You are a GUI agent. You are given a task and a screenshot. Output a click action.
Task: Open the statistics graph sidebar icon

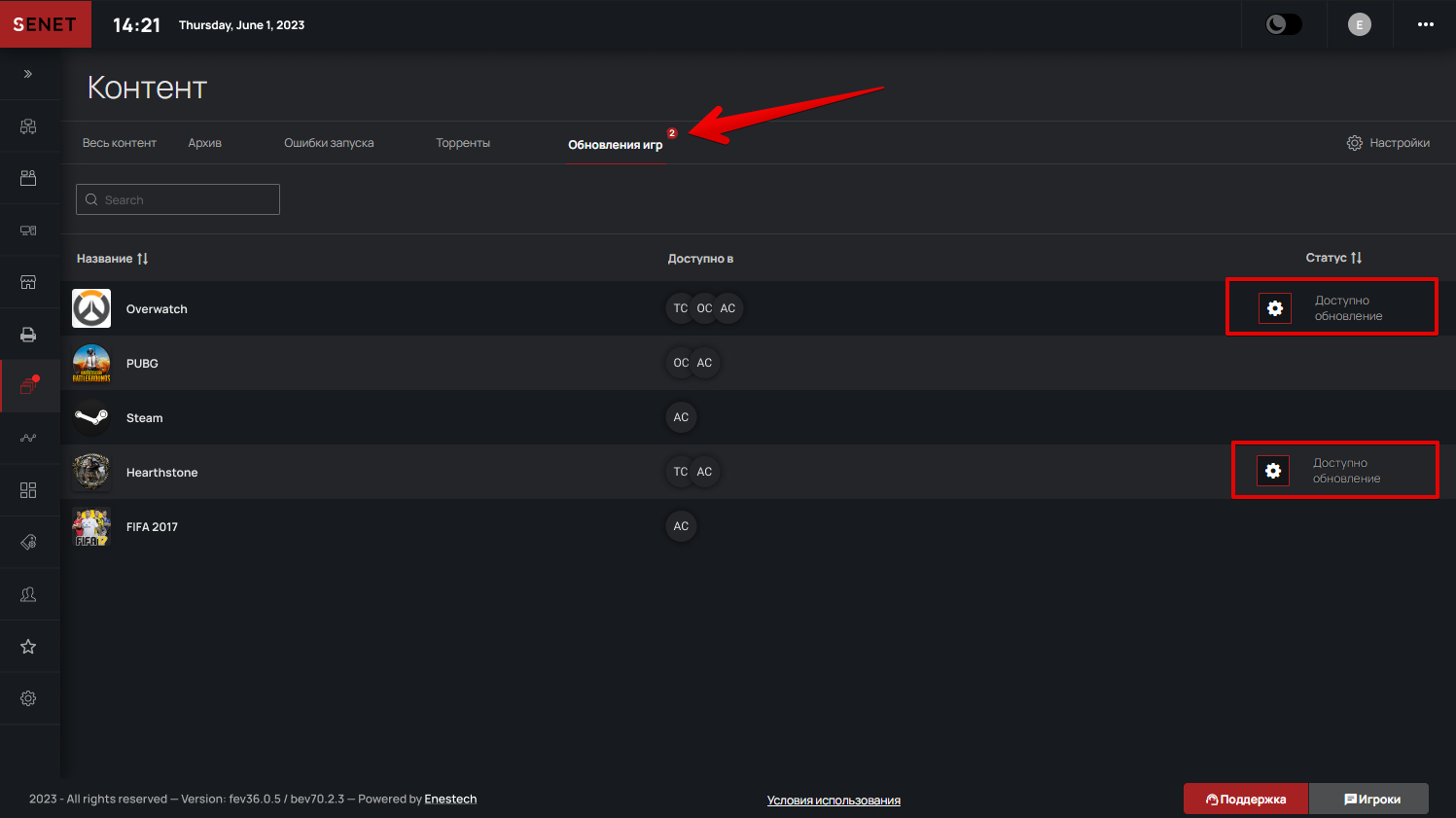tap(28, 439)
